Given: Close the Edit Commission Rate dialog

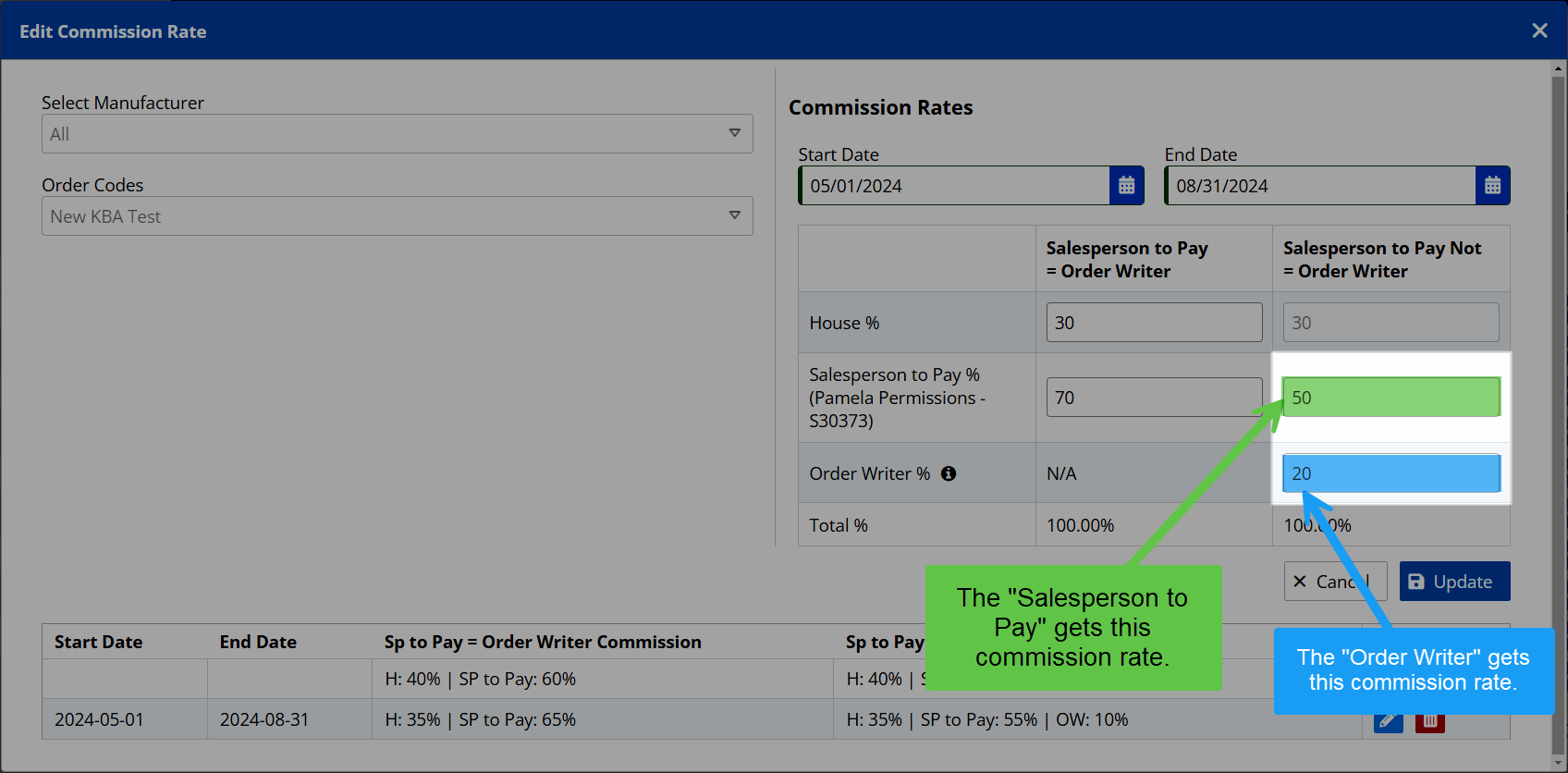Looking at the screenshot, I should point(1539,31).
